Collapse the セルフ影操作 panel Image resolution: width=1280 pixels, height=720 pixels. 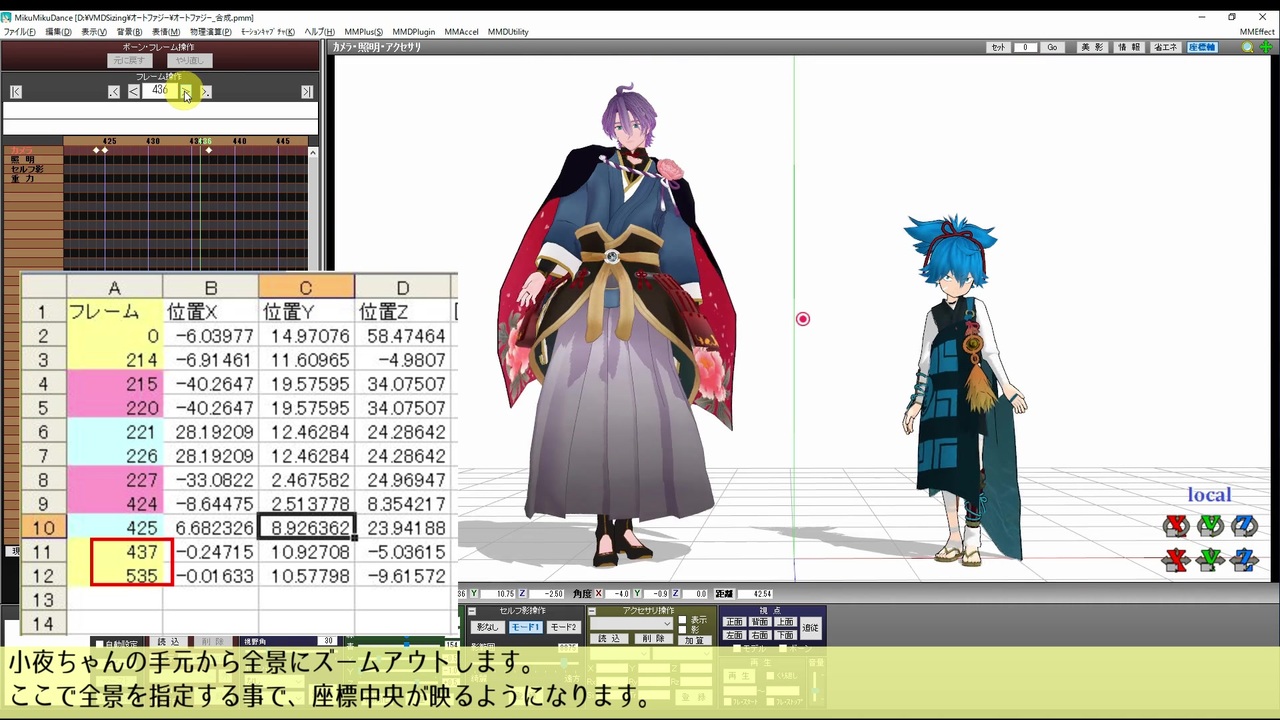pos(470,611)
